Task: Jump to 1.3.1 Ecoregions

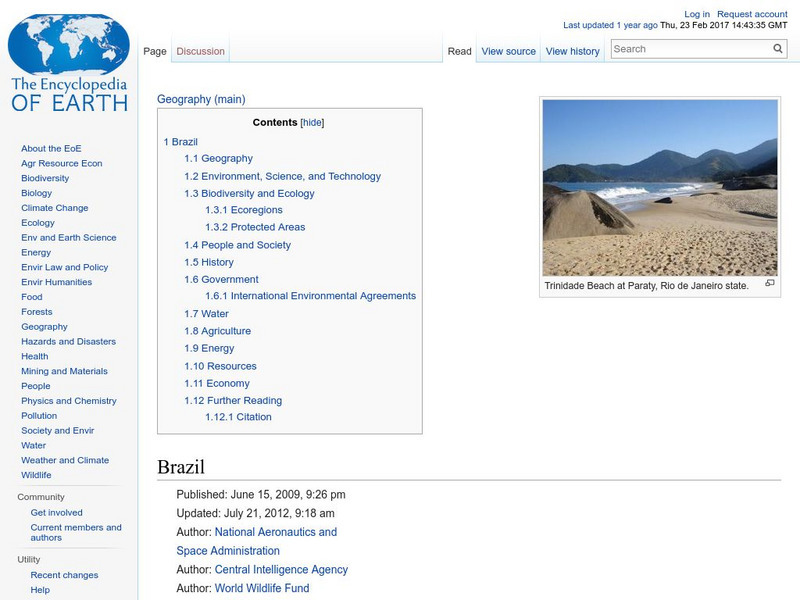Action: tap(244, 210)
